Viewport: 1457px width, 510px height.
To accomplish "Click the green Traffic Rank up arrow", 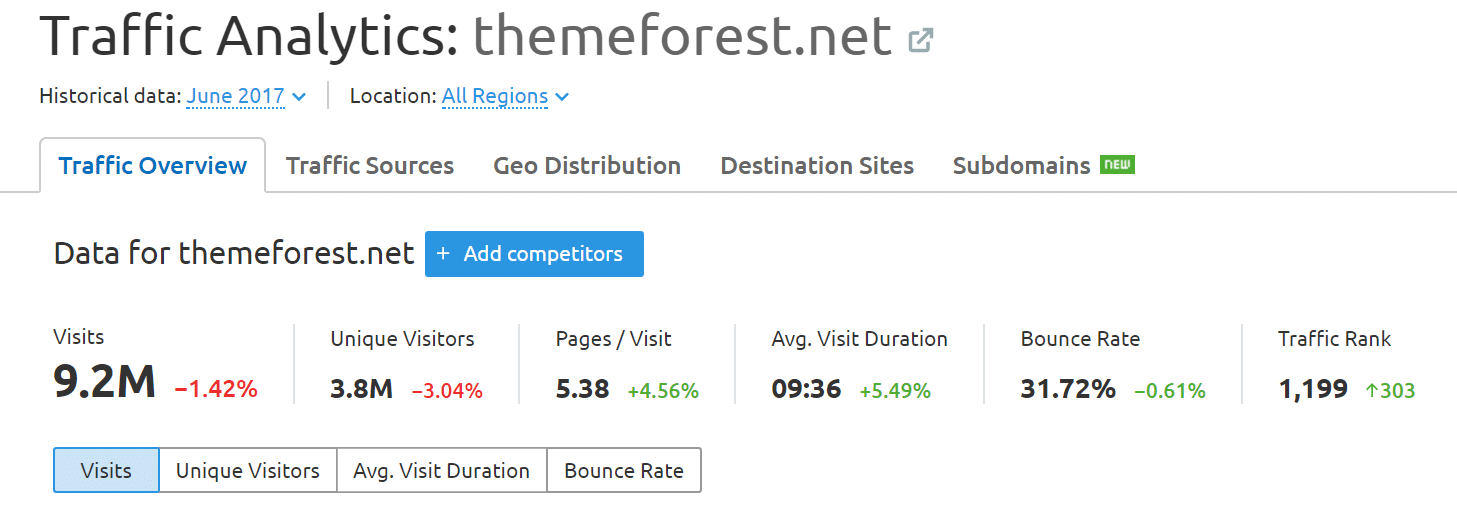I will tap(1371, 390).
